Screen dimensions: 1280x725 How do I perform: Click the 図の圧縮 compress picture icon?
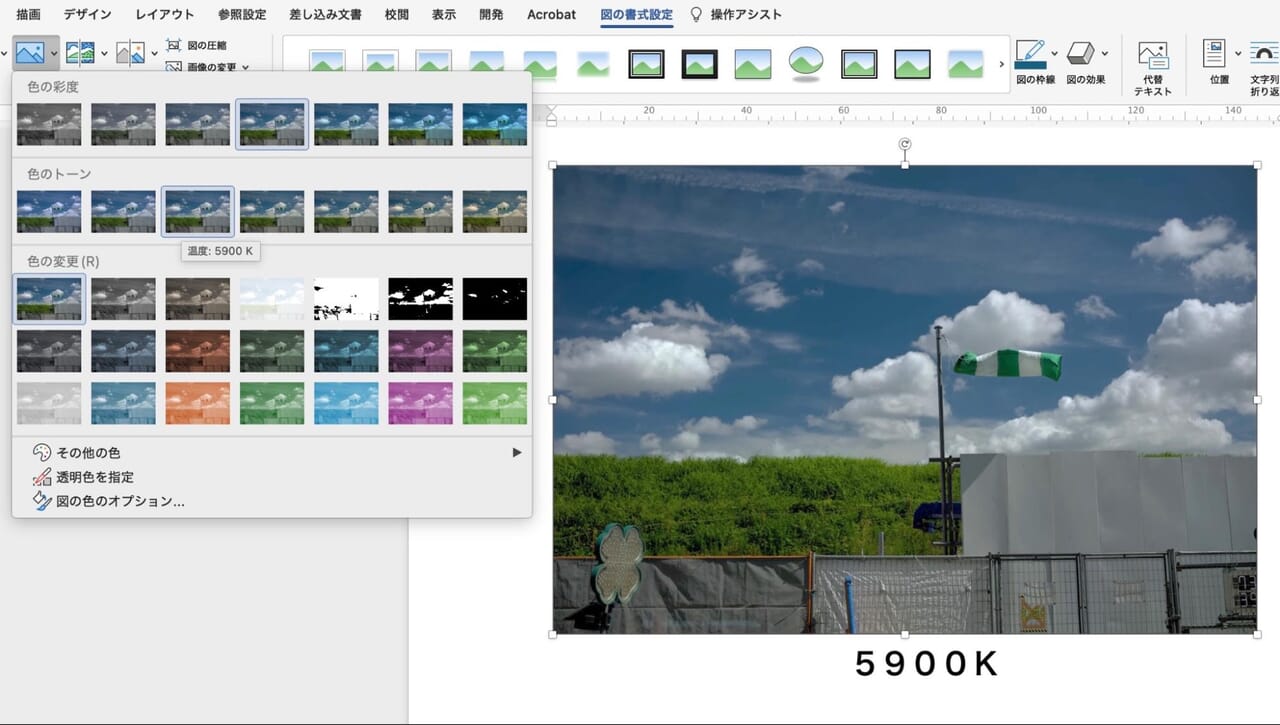(174, 45)
